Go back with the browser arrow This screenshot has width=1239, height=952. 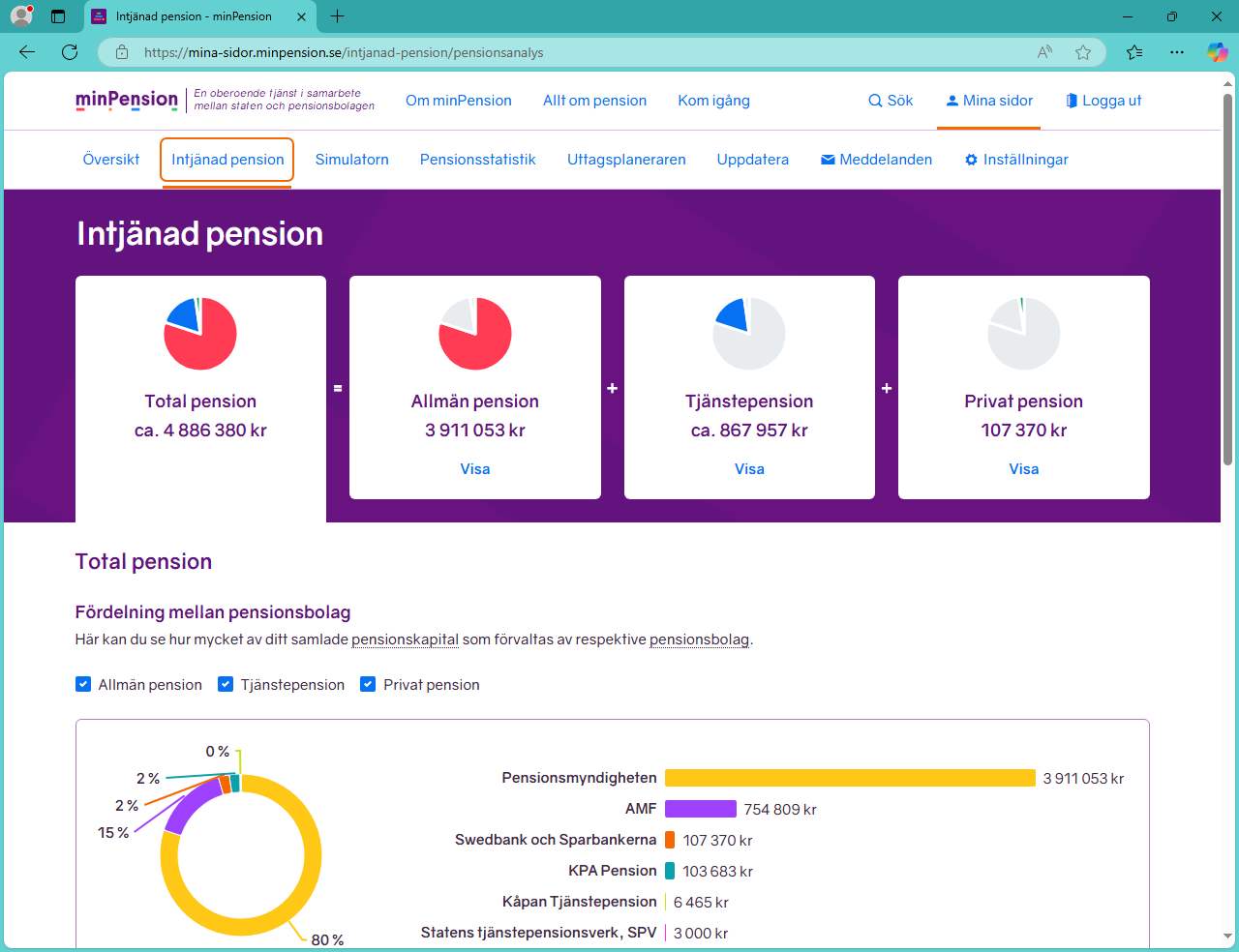[x=27, y=52]
